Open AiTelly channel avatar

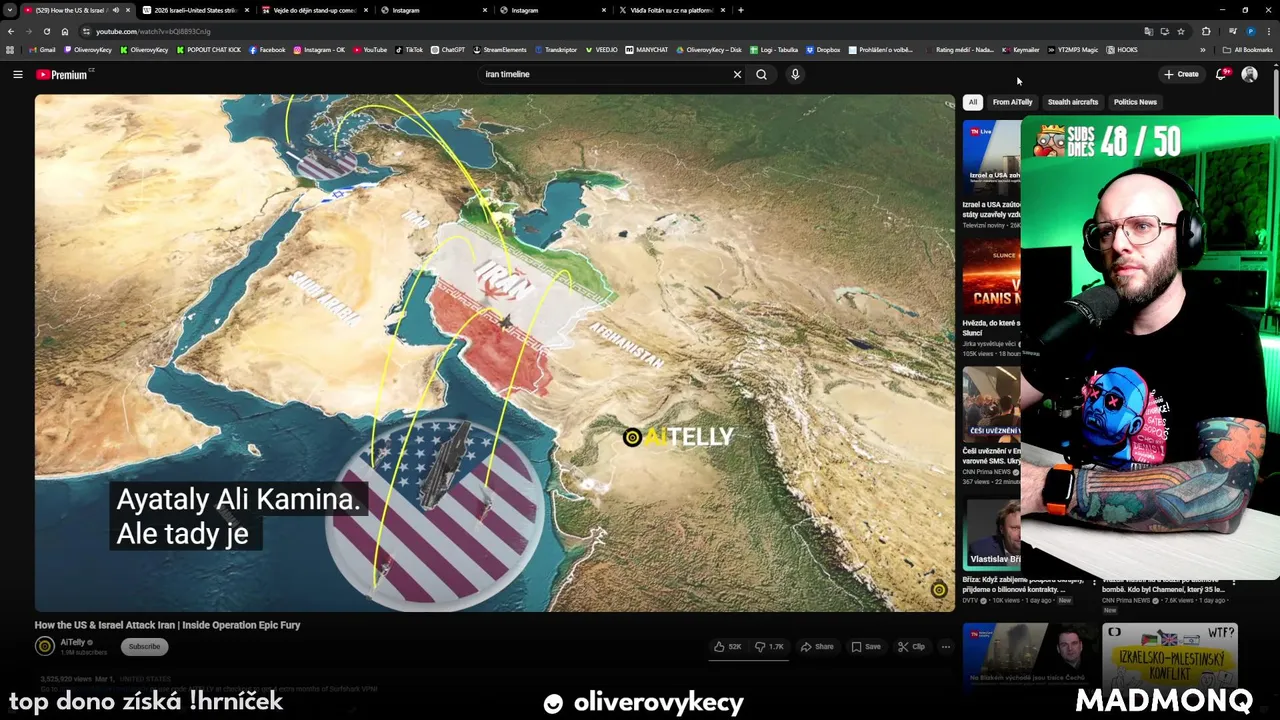(44, 646)
